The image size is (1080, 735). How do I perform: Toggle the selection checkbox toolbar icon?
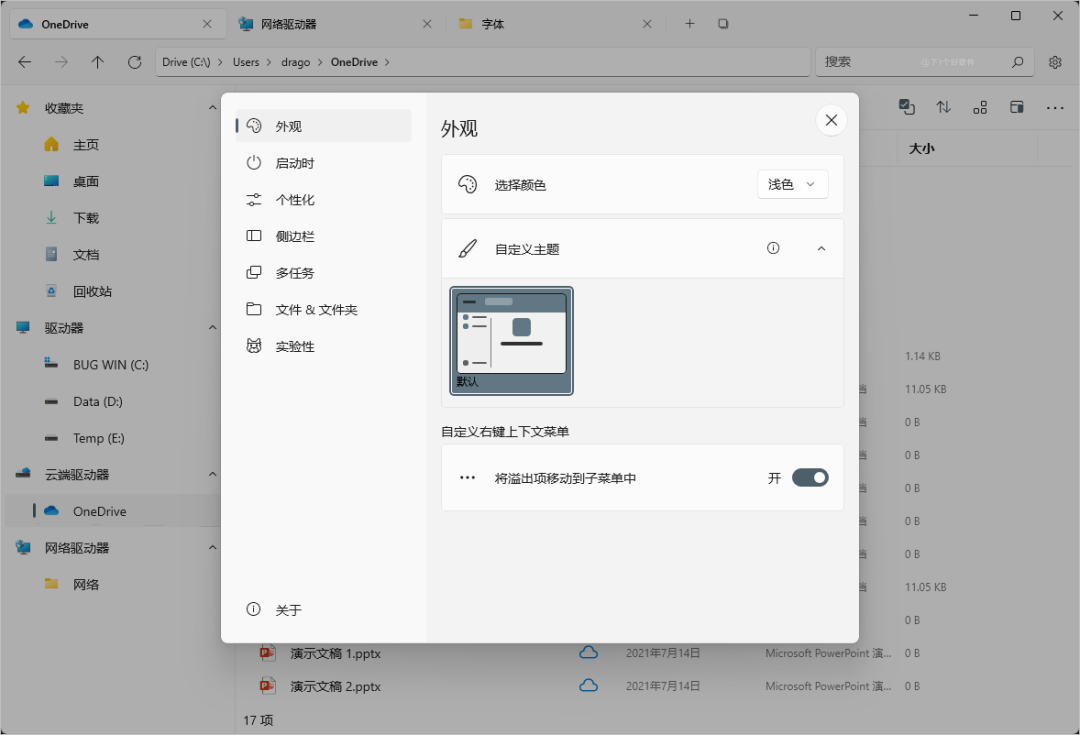coord(907,107)
